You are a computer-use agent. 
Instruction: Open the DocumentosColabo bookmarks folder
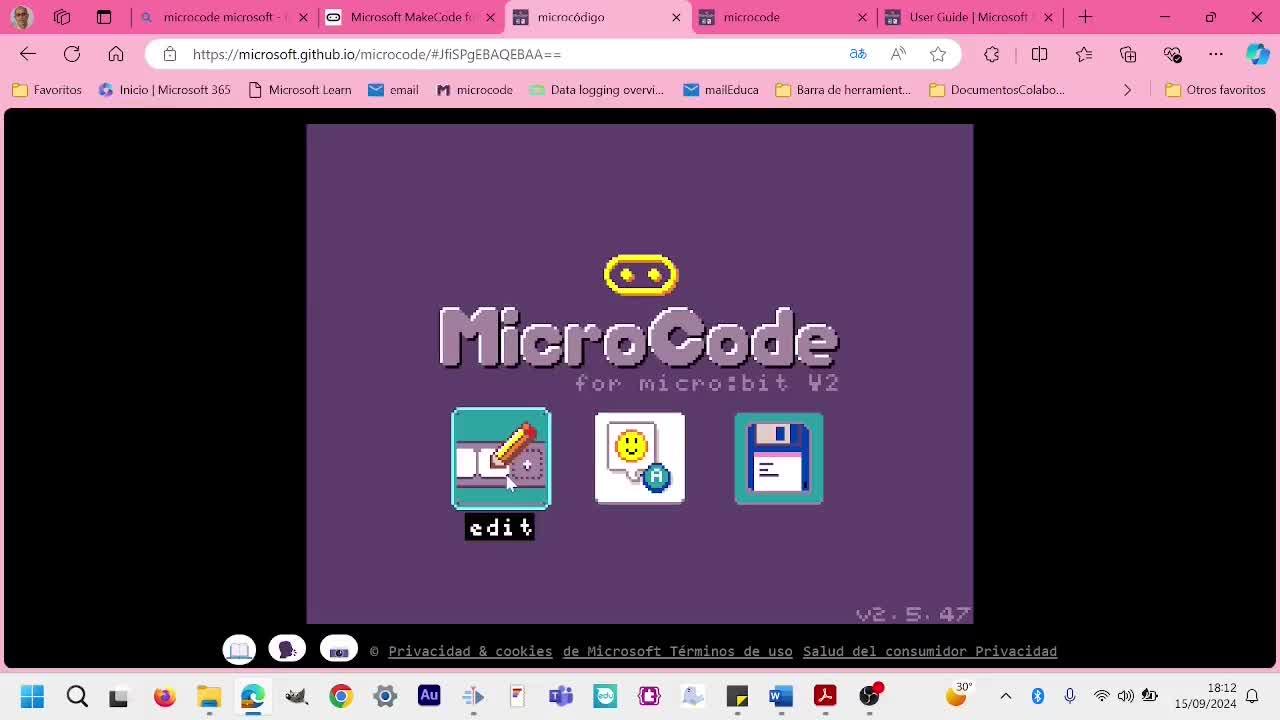click(997, 90)
